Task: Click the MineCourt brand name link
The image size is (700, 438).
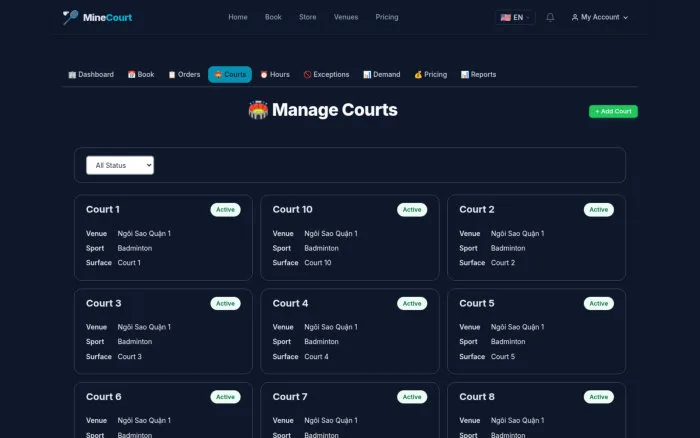Action: pos(107,17)
